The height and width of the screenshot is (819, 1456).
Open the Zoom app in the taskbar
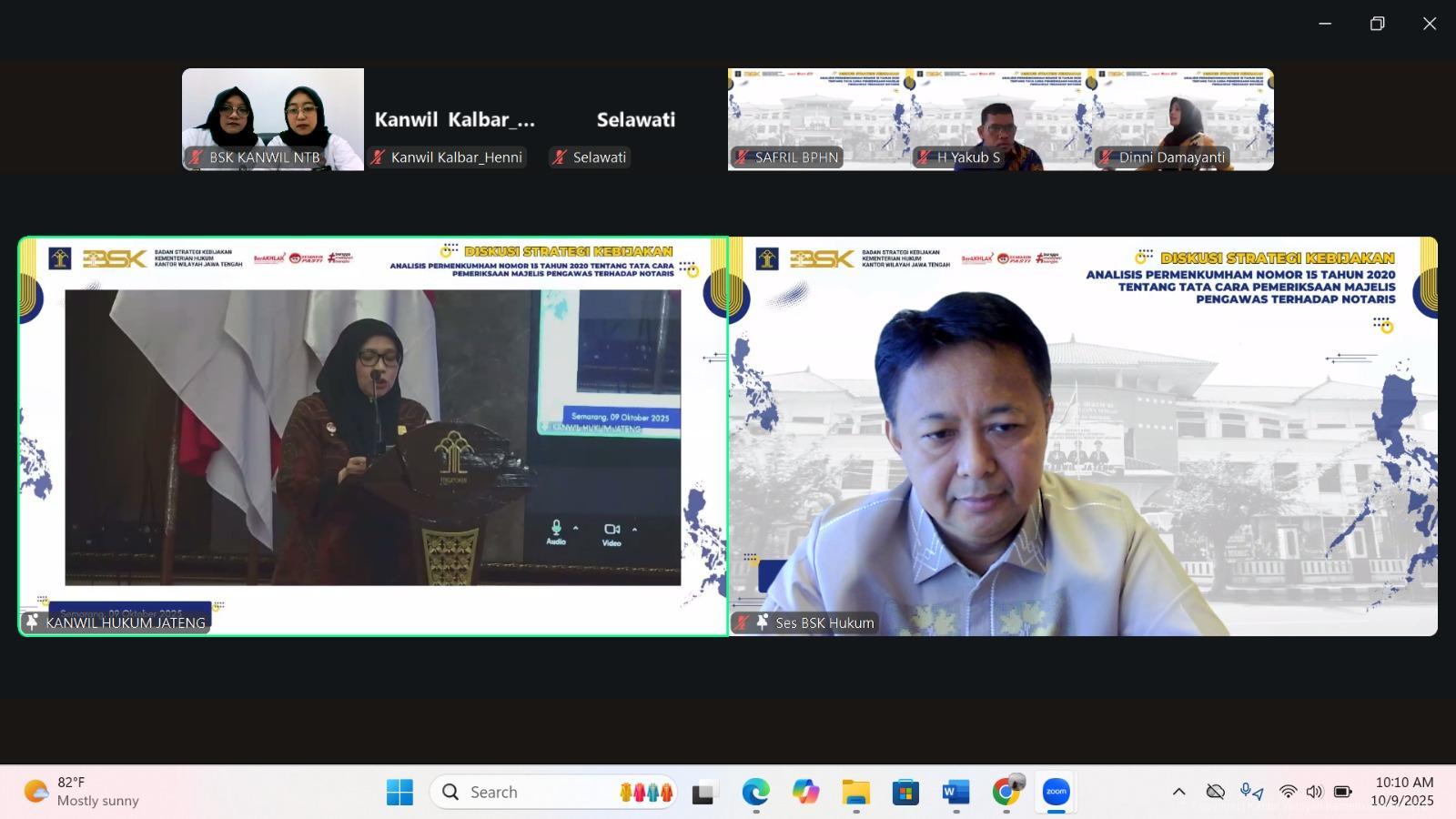1056,792
